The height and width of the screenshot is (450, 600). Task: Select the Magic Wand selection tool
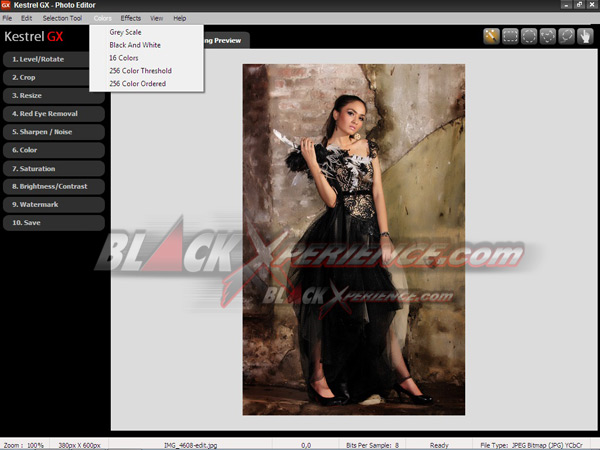tap(491, 37)
